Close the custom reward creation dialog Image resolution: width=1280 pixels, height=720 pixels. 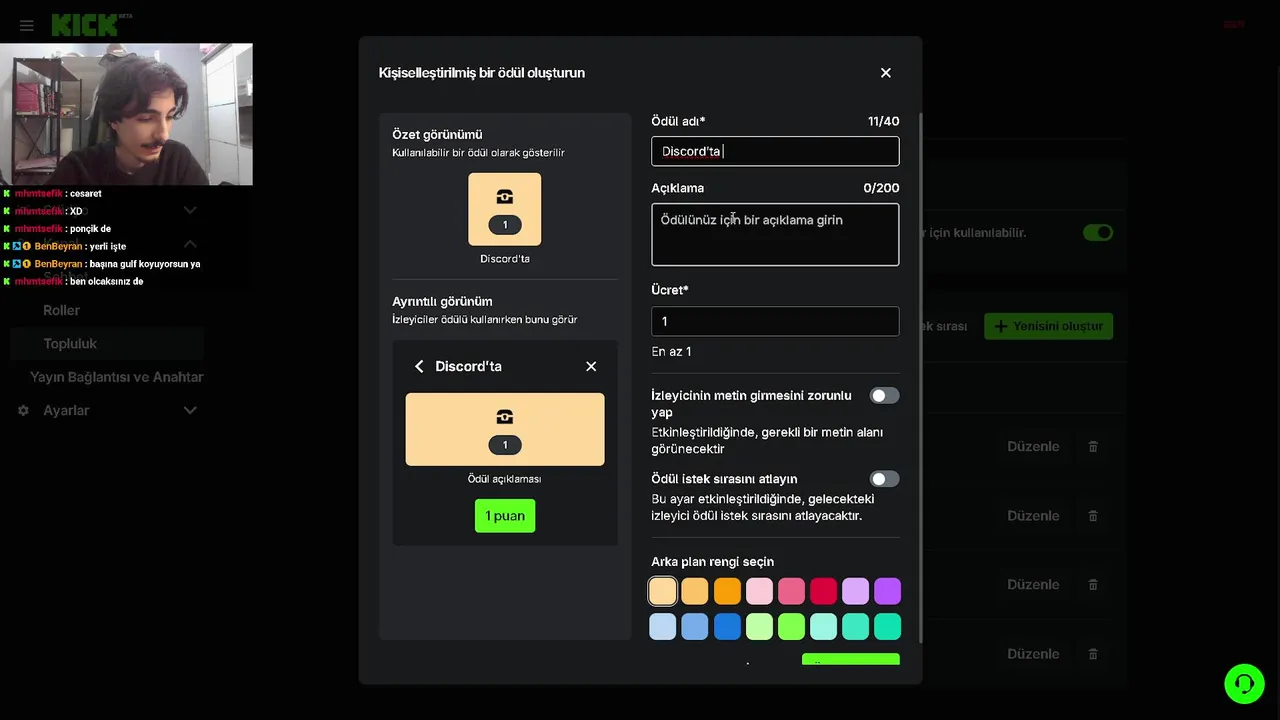(885, 73)
